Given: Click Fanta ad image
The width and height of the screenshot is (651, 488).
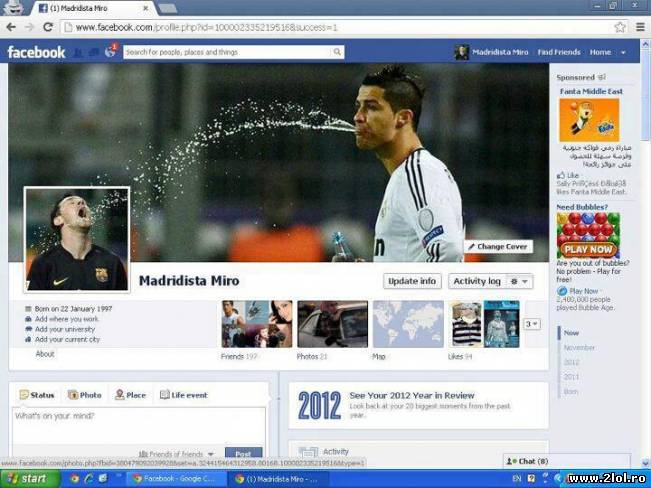Looking at the screenshot, I should pos(589,120).
